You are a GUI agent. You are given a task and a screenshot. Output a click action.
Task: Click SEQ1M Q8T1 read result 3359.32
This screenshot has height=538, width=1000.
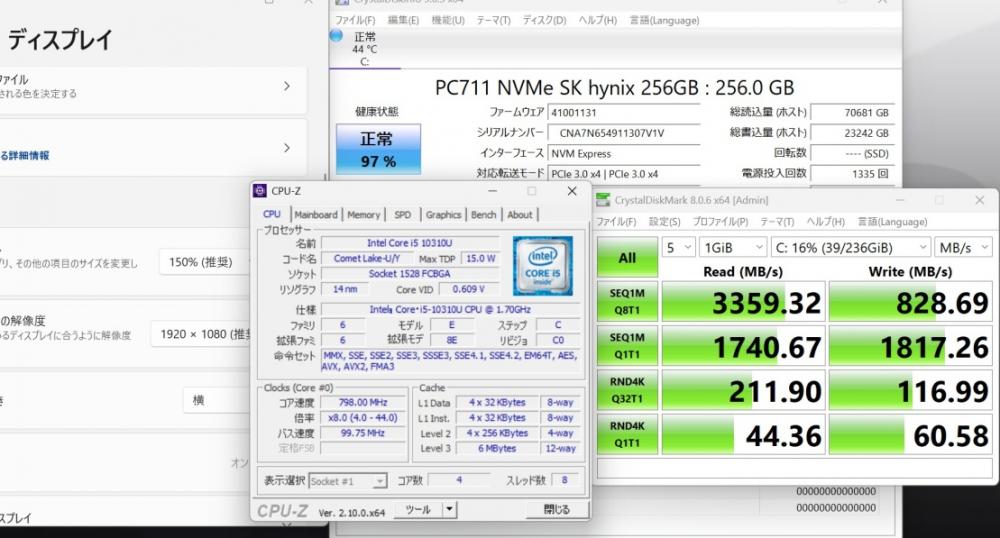click(x=744, y=302)
